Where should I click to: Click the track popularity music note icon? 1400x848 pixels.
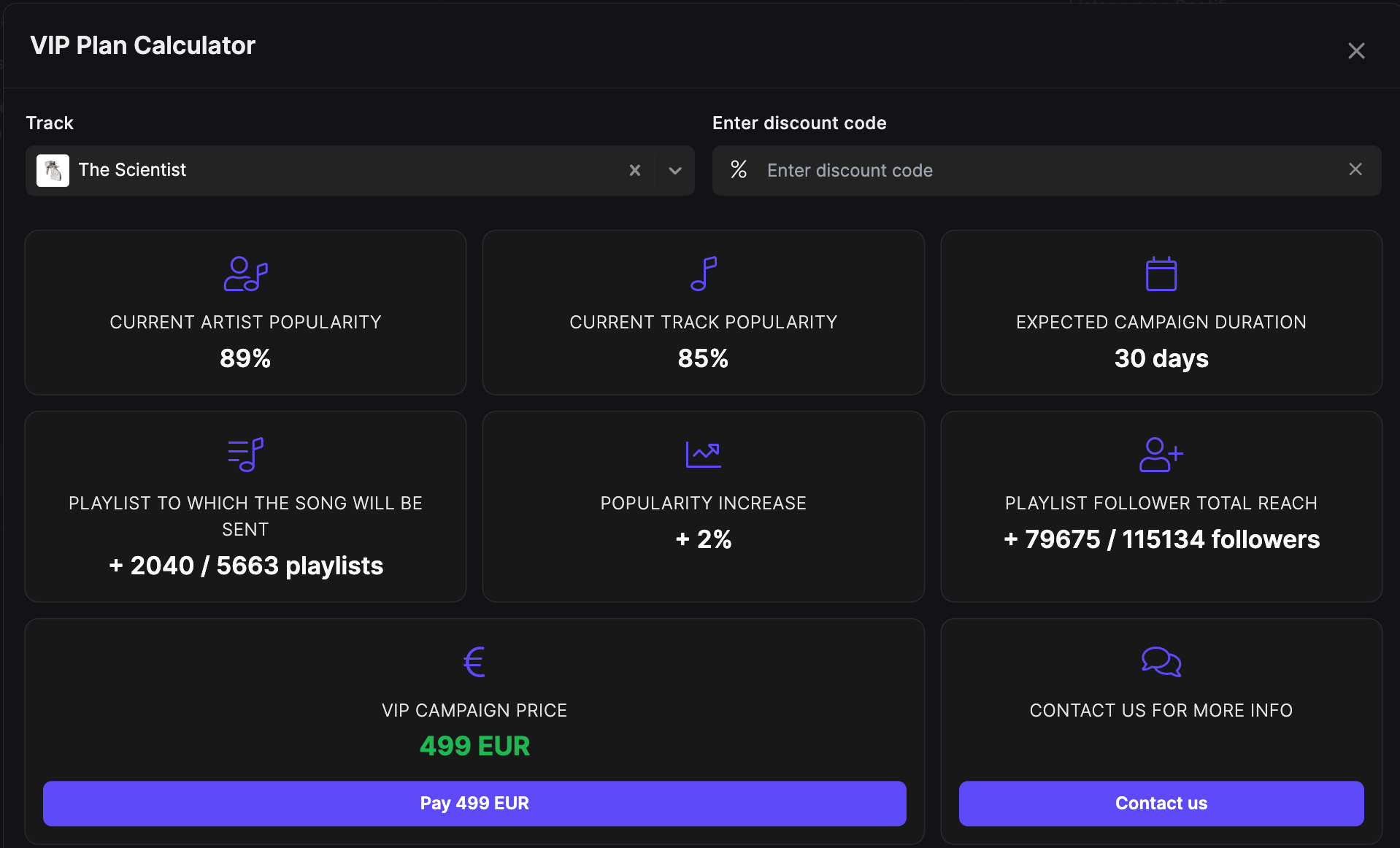click(x=704, y=274)
